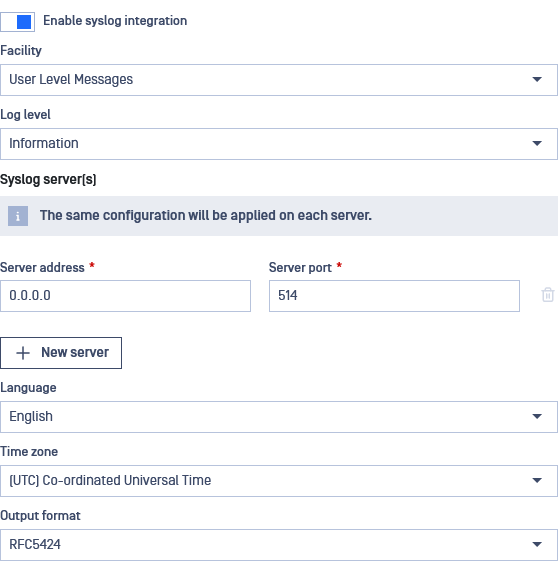Click the Server address field
The image size is (558, 561).
(x=125, y=296)
